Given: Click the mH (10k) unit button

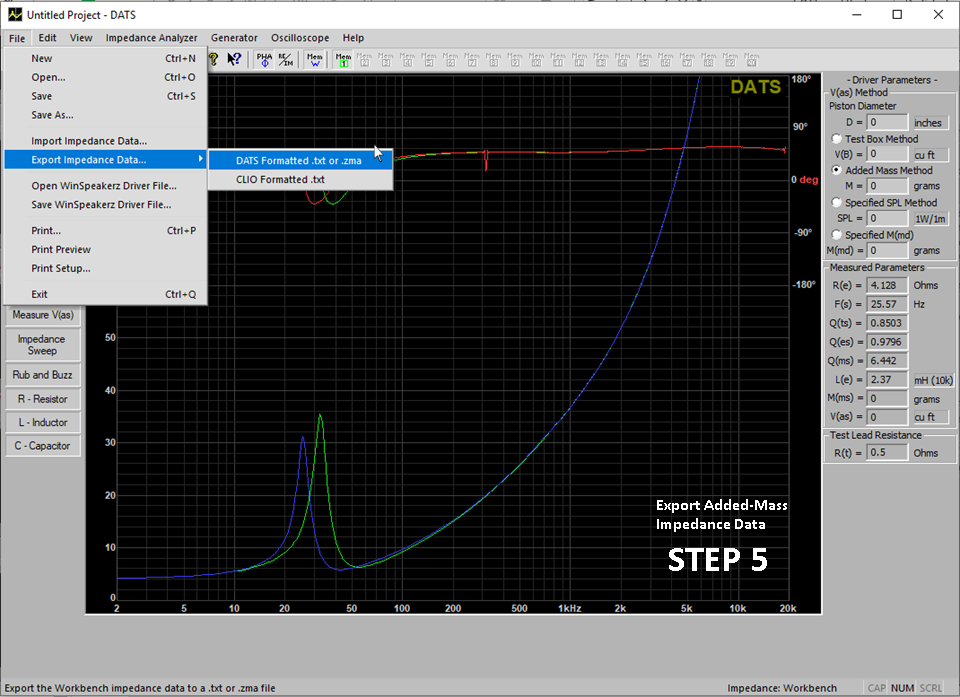Looking at the screenshot, I should tap(933, 380).
